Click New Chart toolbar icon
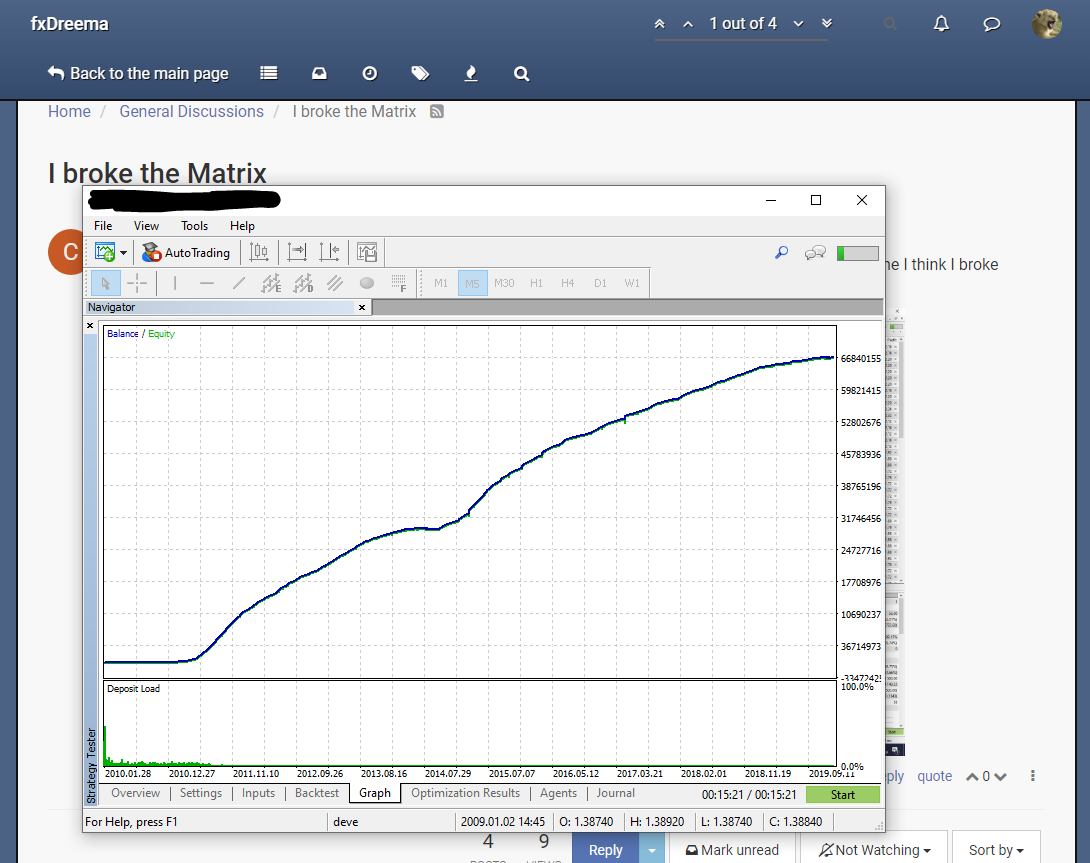Image resolution: width=1090 pixels, height=863 pixels. coord(105,252)
